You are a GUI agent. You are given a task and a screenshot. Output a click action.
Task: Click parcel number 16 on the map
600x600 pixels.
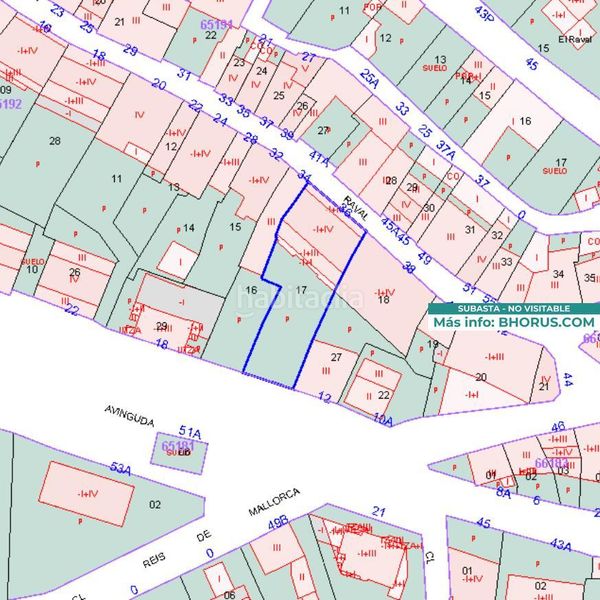point(251,290)
